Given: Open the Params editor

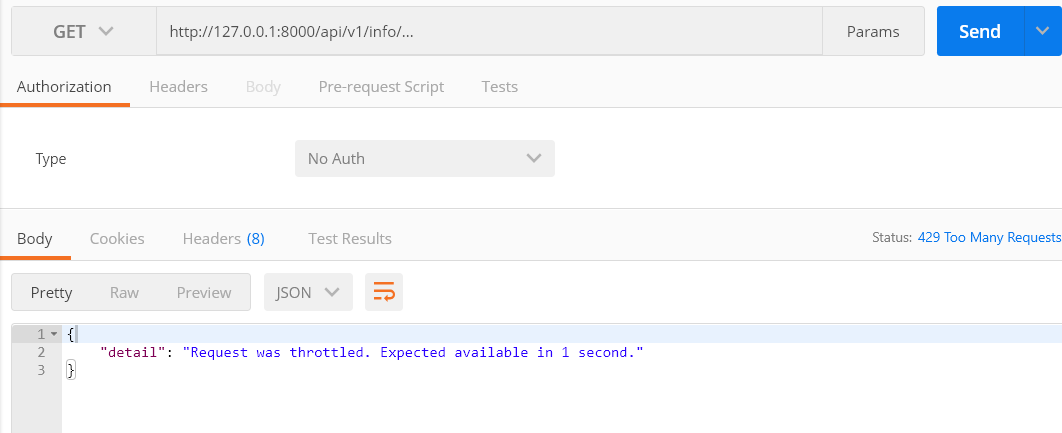Looking at the screenshot, I should point(872,32).
